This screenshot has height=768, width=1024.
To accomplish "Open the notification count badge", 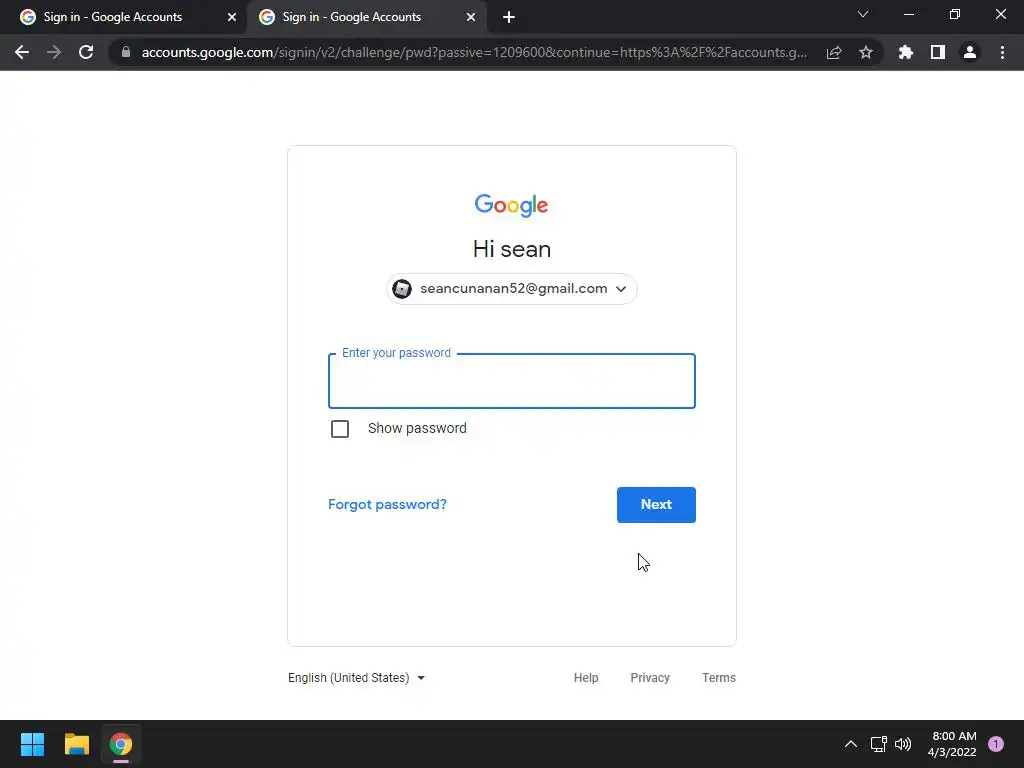I will coord(996,744).
